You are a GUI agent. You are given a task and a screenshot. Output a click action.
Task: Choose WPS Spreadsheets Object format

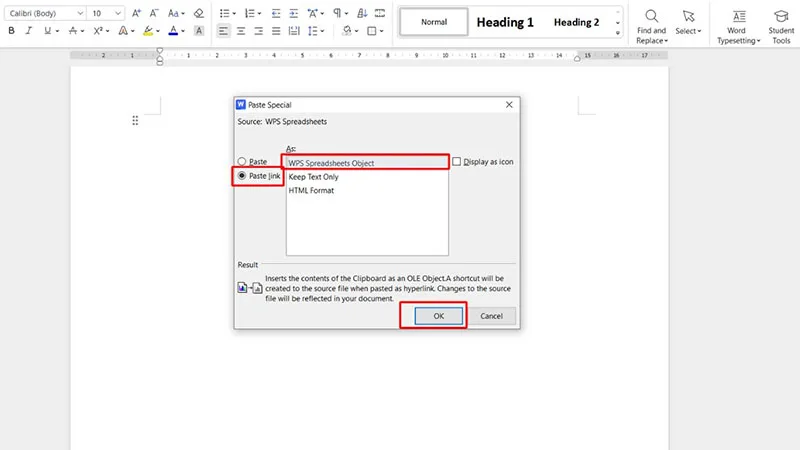pyautogui.click(x=367, y=163)
